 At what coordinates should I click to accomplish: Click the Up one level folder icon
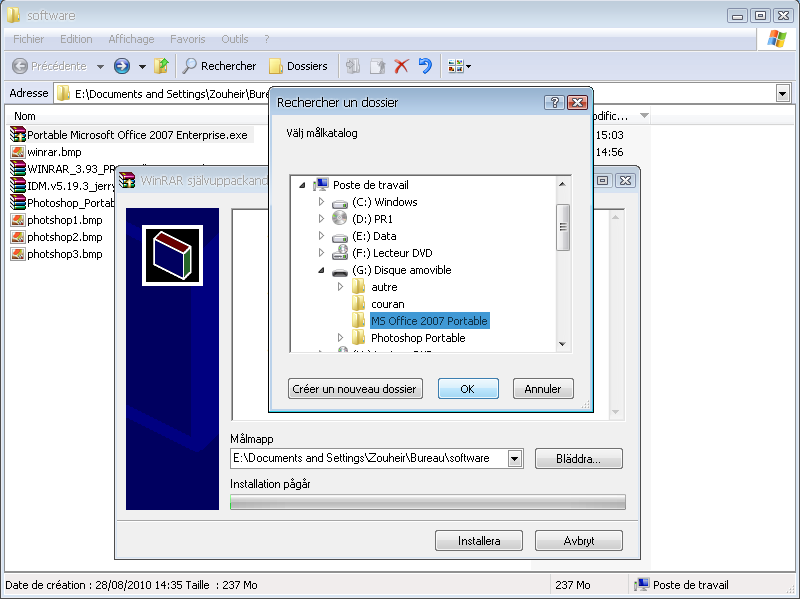[x=161, y=66]
